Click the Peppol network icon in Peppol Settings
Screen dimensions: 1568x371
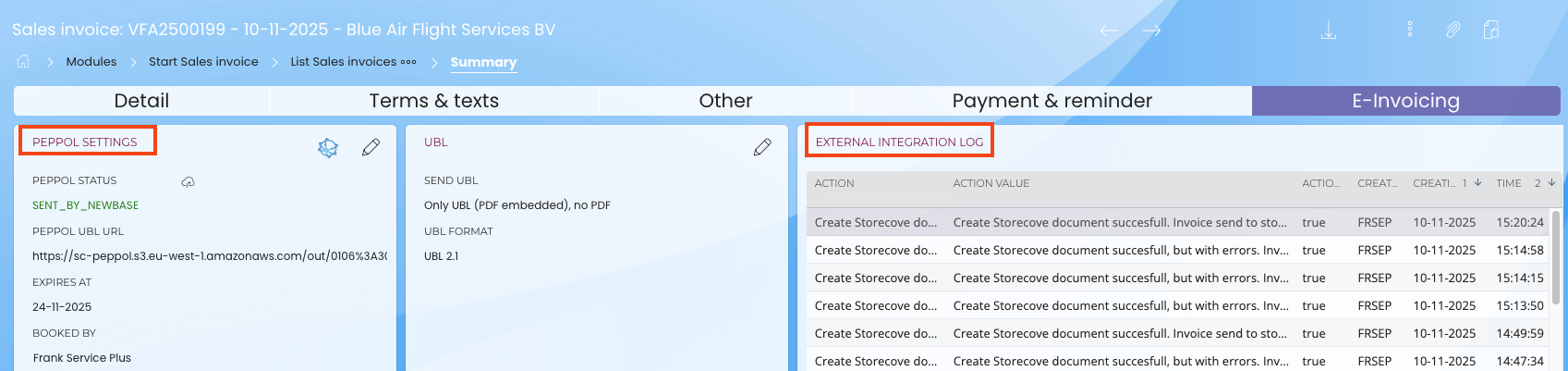[x=328, y=147]
